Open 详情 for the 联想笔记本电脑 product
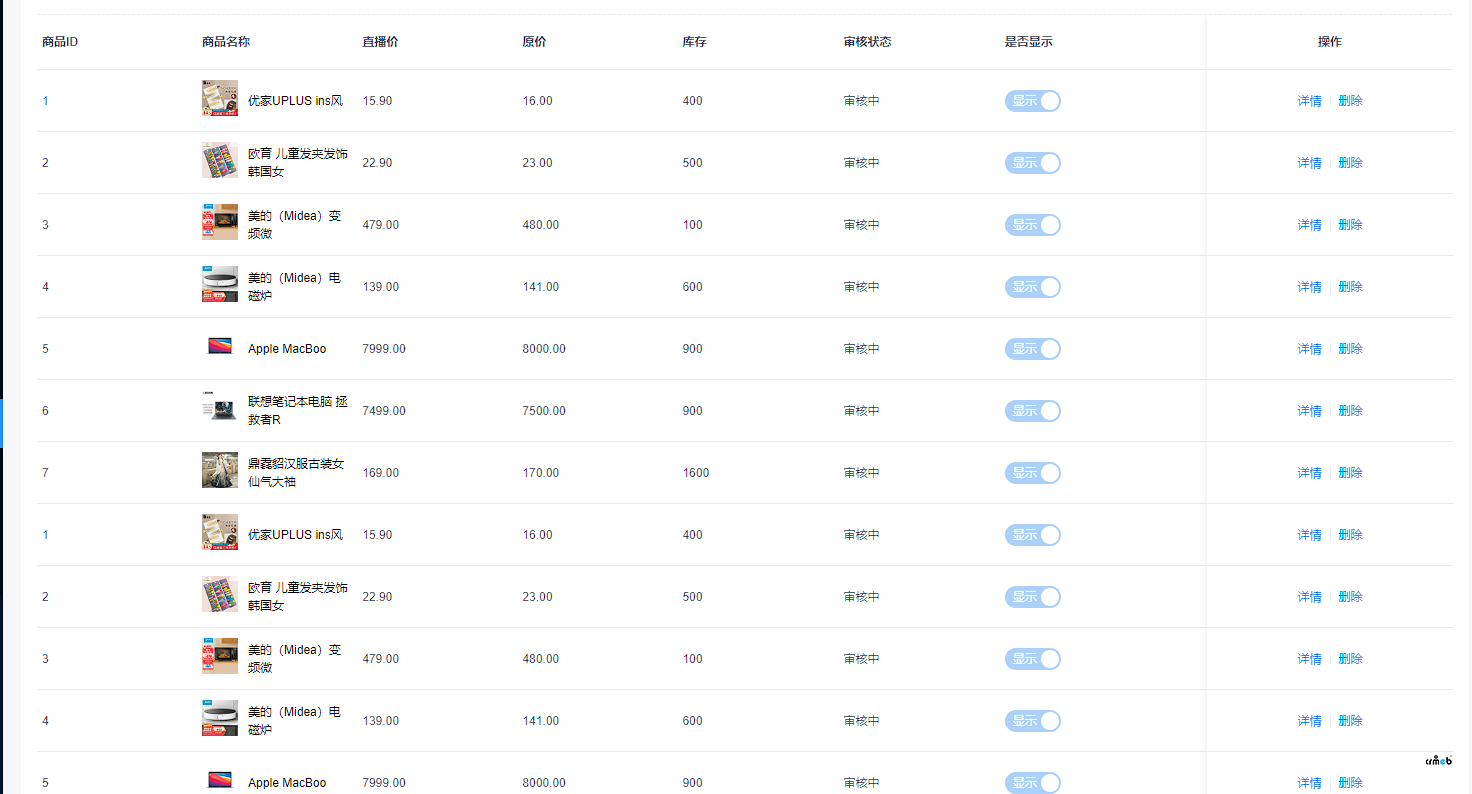The width and height of the screenshot is (1472, 794). (1309, 411)
